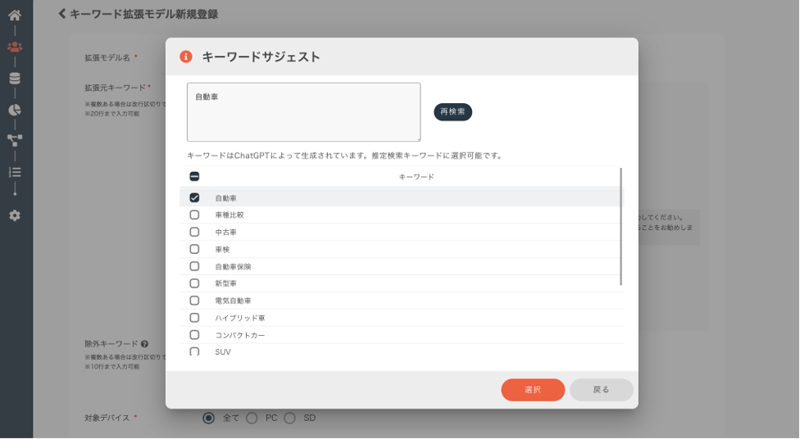Go back via arrow beside キーワード拡張モデル新規登録
Image resolution: width=800 pixels, height=439 pixels.
coord(62,14)
